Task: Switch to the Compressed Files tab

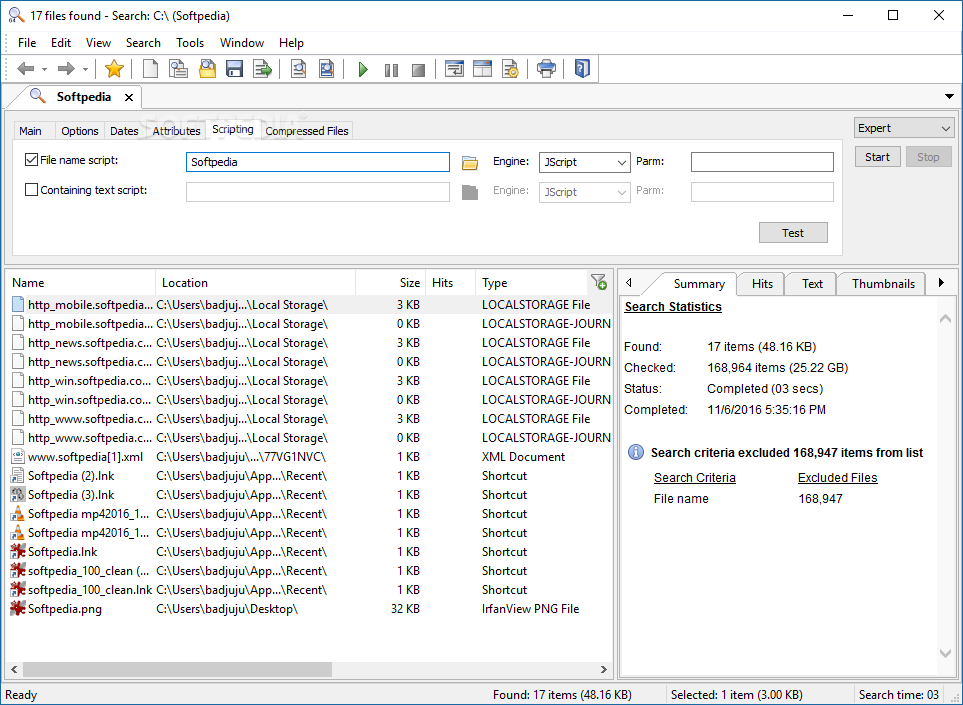Action: [x=307, y=131]
